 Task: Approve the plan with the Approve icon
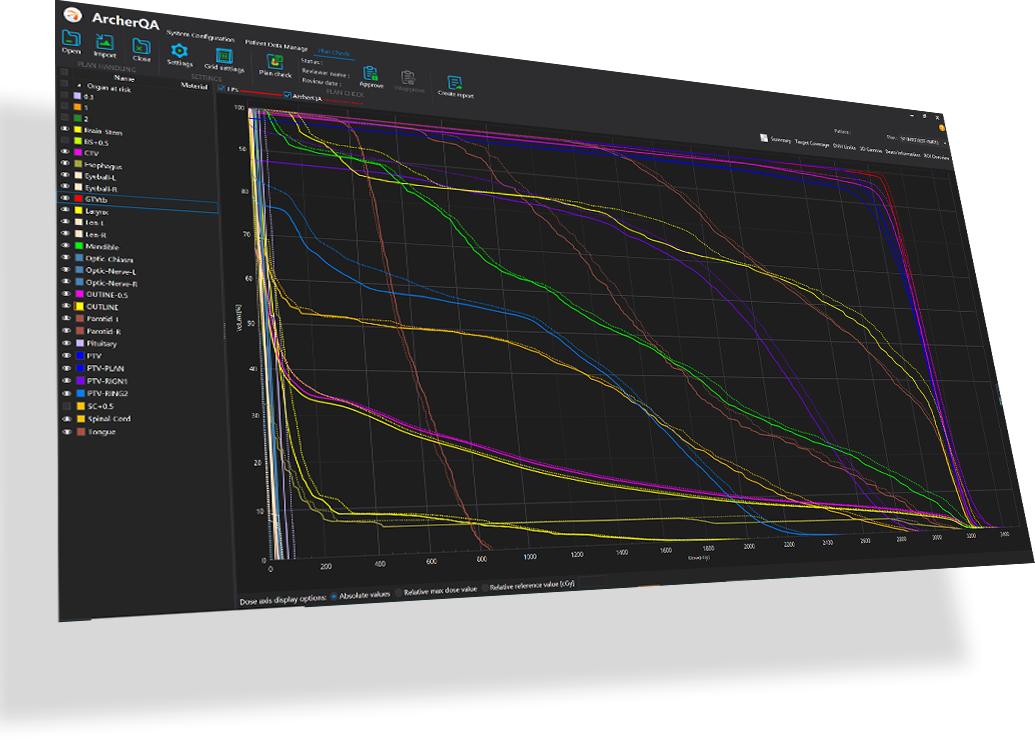click(x=371, y=73)
